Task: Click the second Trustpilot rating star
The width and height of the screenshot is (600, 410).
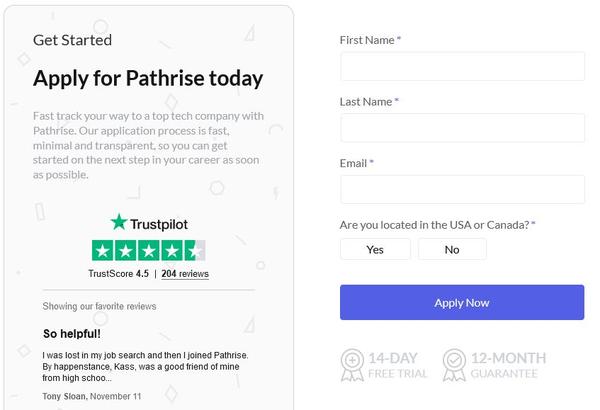Action: (126, 251)
